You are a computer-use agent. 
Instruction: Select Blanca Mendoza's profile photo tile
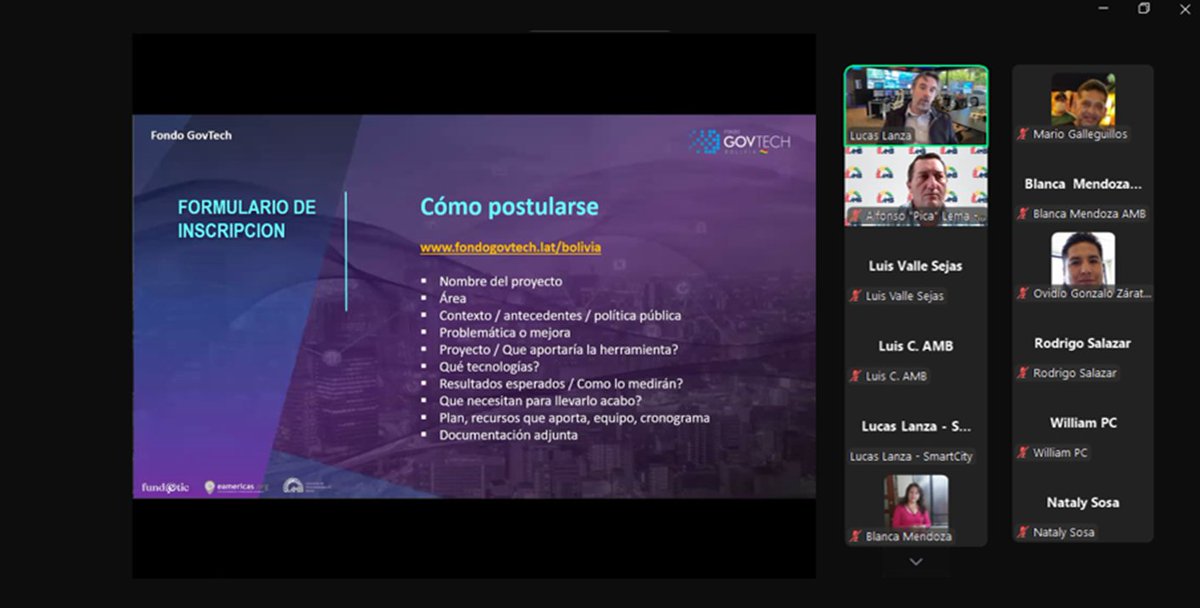(916, 501)
